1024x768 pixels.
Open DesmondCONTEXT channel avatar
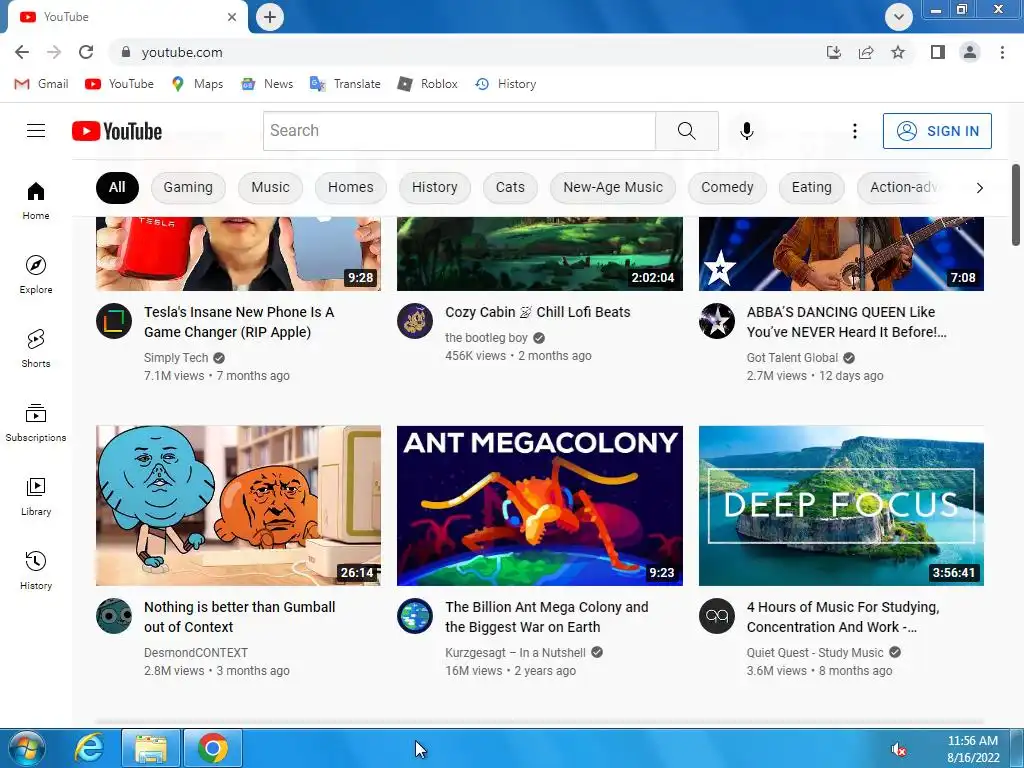click(x=114, y=616)
